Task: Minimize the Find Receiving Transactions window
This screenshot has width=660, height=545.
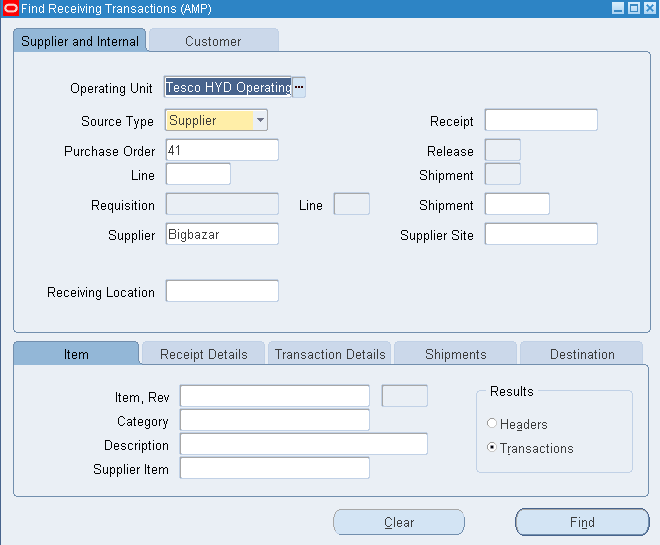Action: click(617, 8)
